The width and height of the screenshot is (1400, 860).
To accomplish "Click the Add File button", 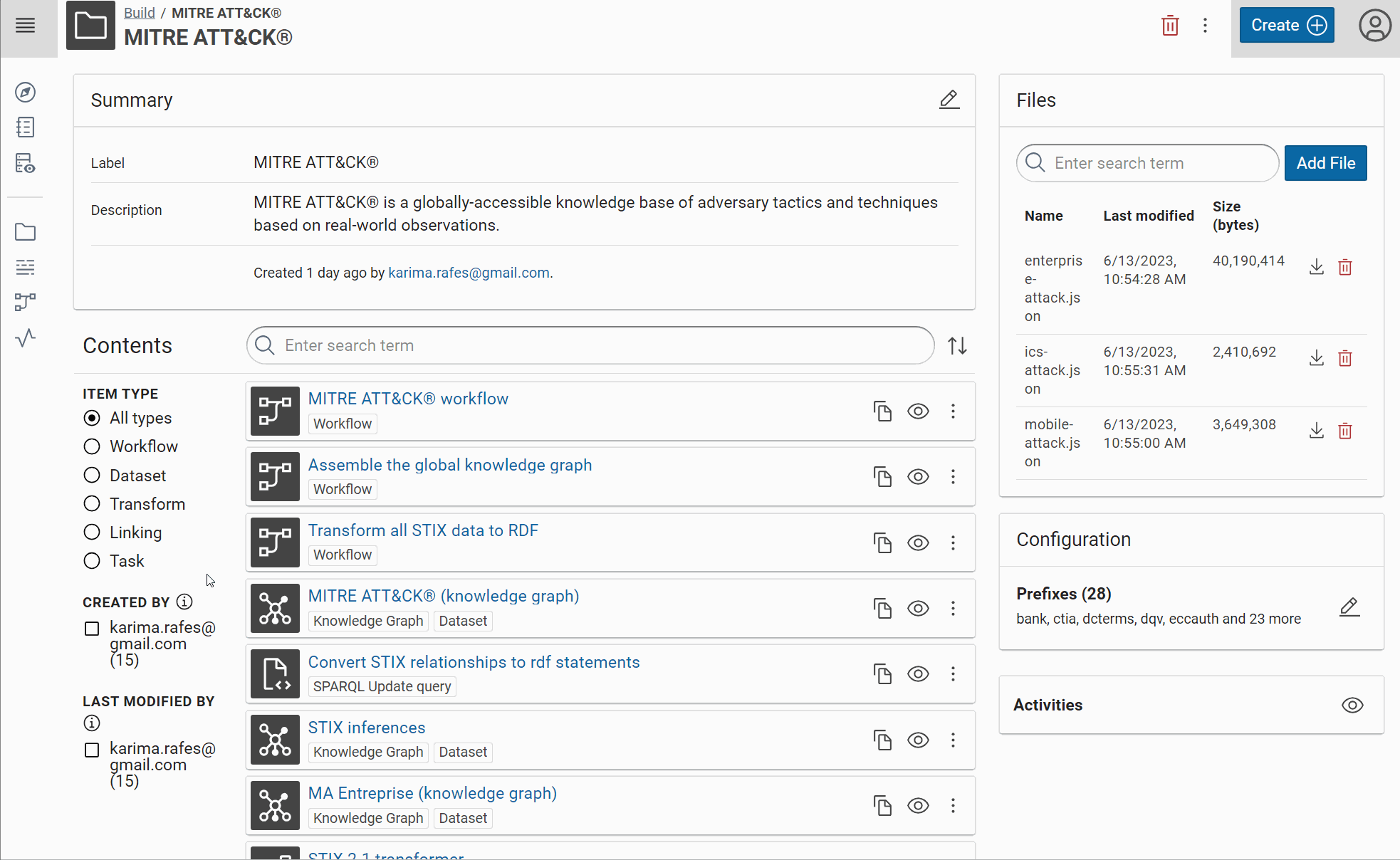I will (x=1325, y=163).
